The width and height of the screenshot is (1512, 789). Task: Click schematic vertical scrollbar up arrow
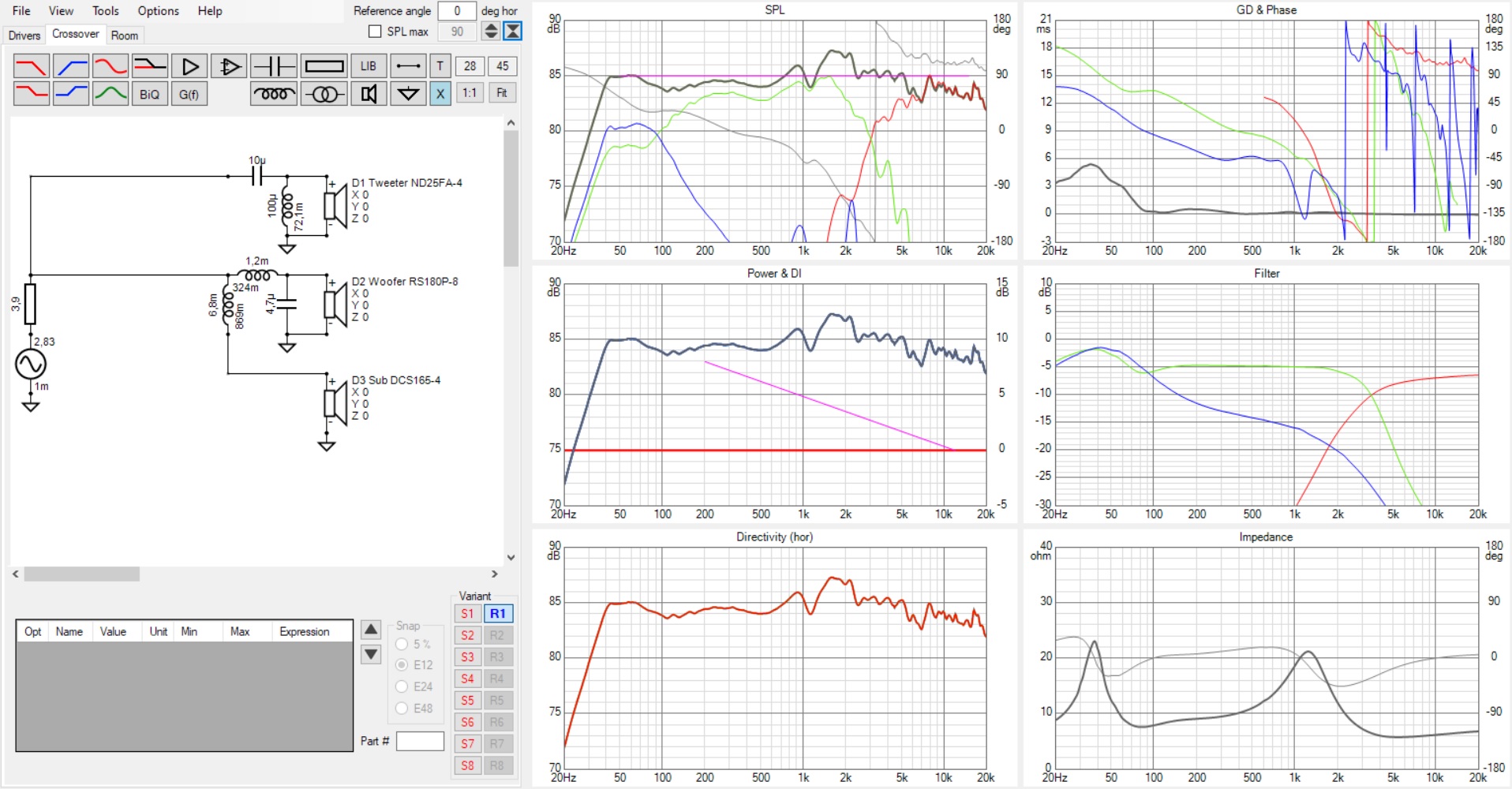coord(511,123)
